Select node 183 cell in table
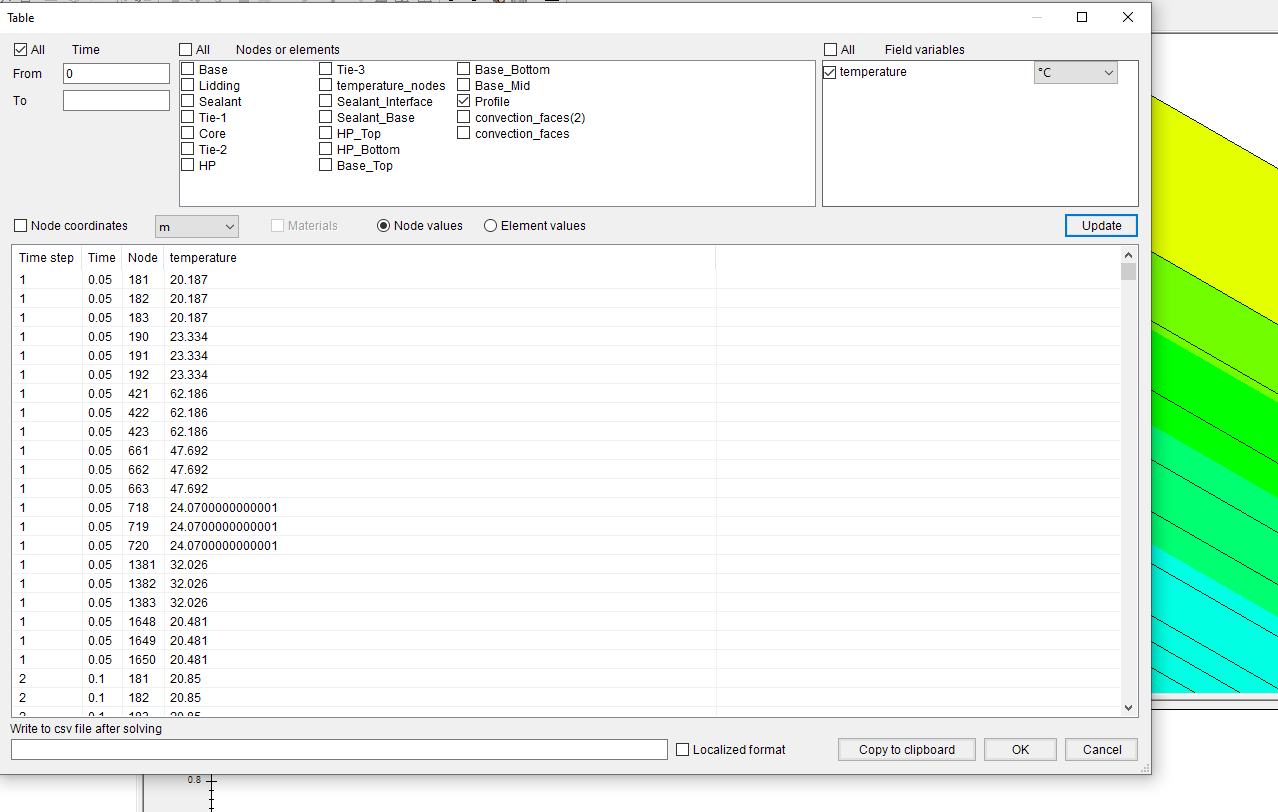The image size is (1278, 812). pyautogui.click(x=138, y=318)
